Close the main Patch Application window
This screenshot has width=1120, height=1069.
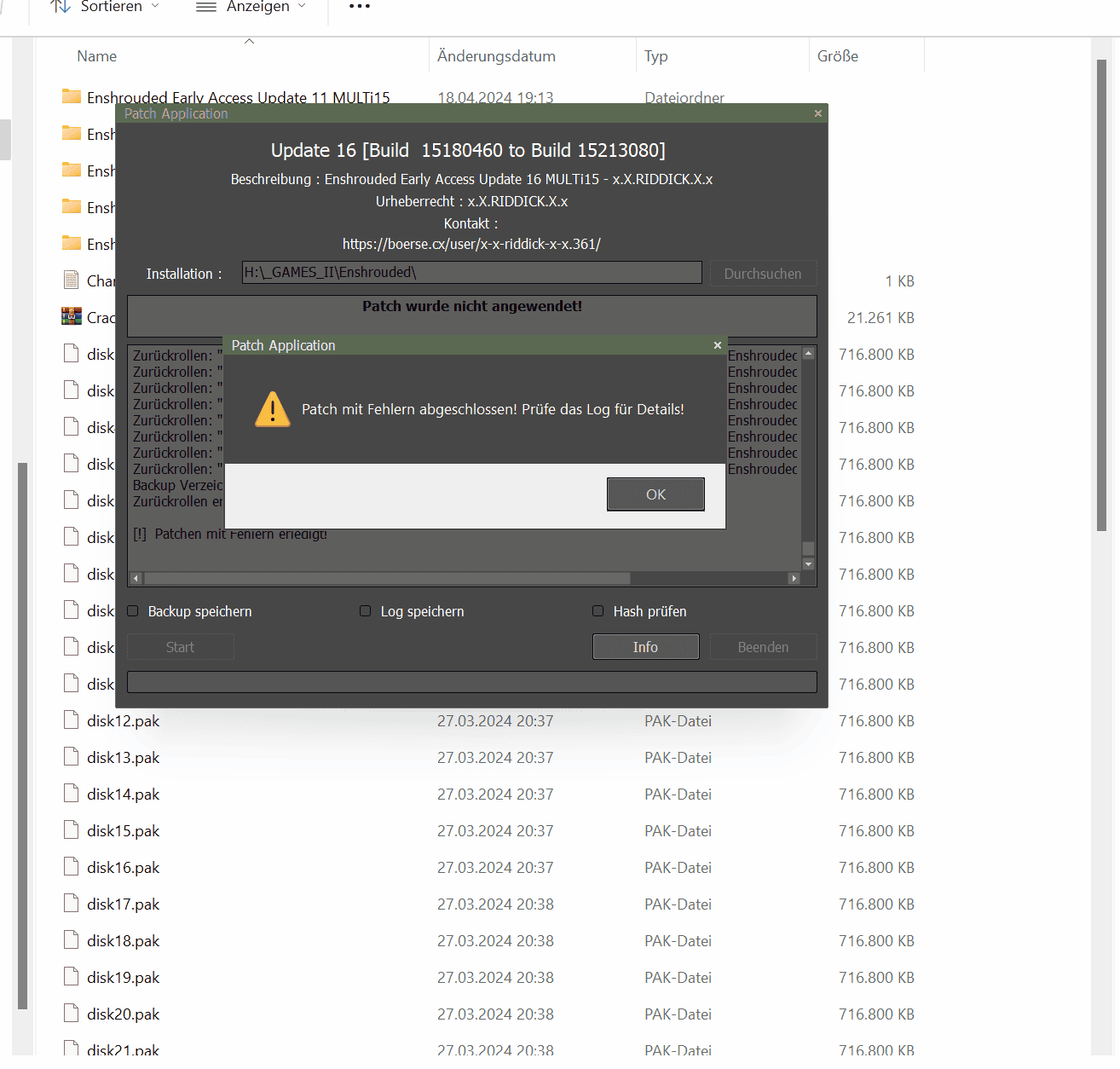[818, 113]
